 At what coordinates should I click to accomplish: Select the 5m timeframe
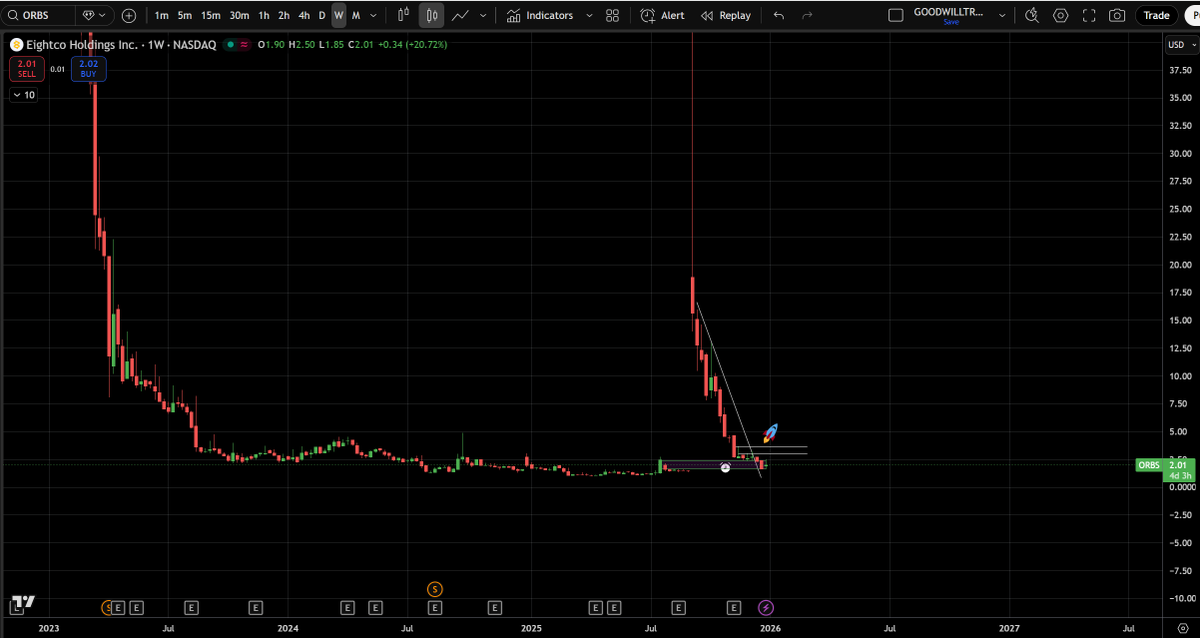(x=185, y=15)
